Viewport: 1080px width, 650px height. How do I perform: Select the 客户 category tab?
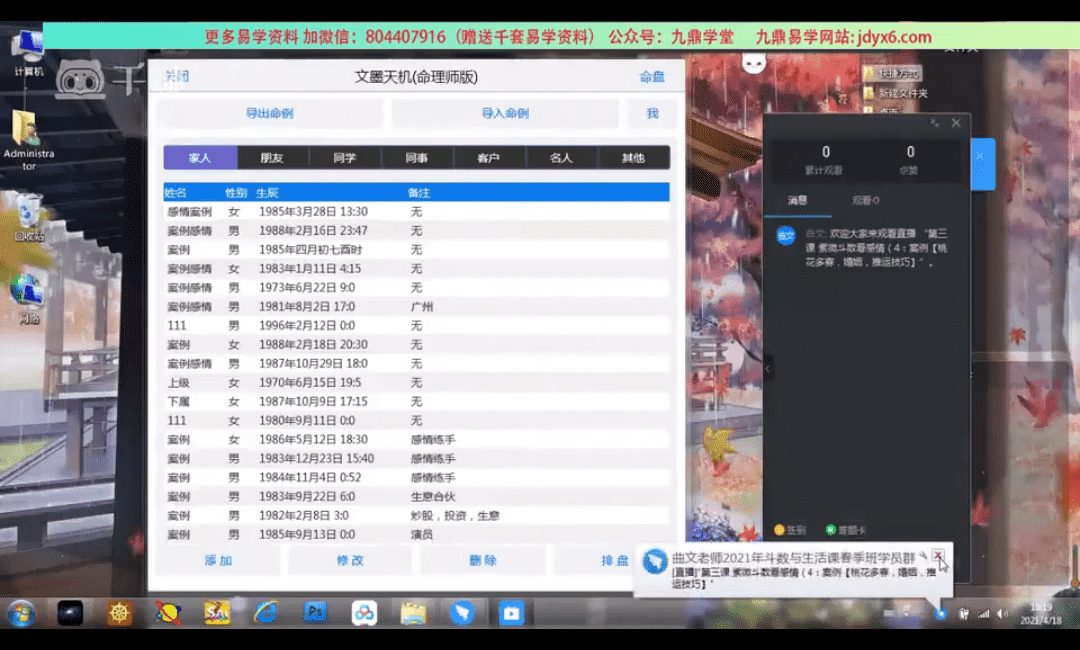point(488,158)
